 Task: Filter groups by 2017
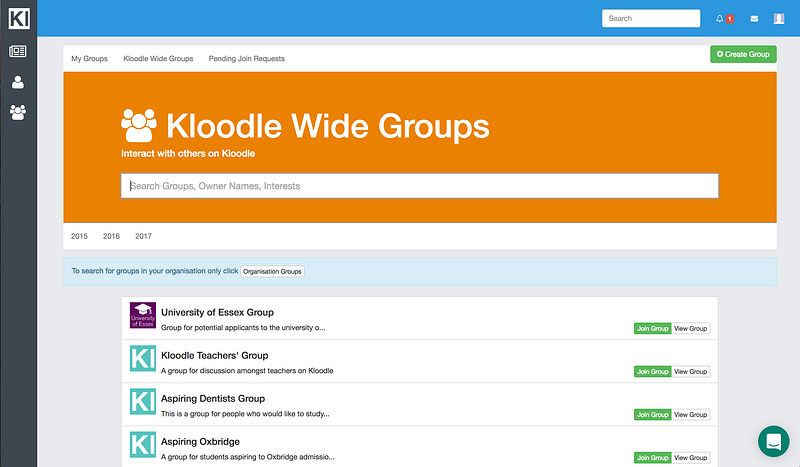(143, 236)
